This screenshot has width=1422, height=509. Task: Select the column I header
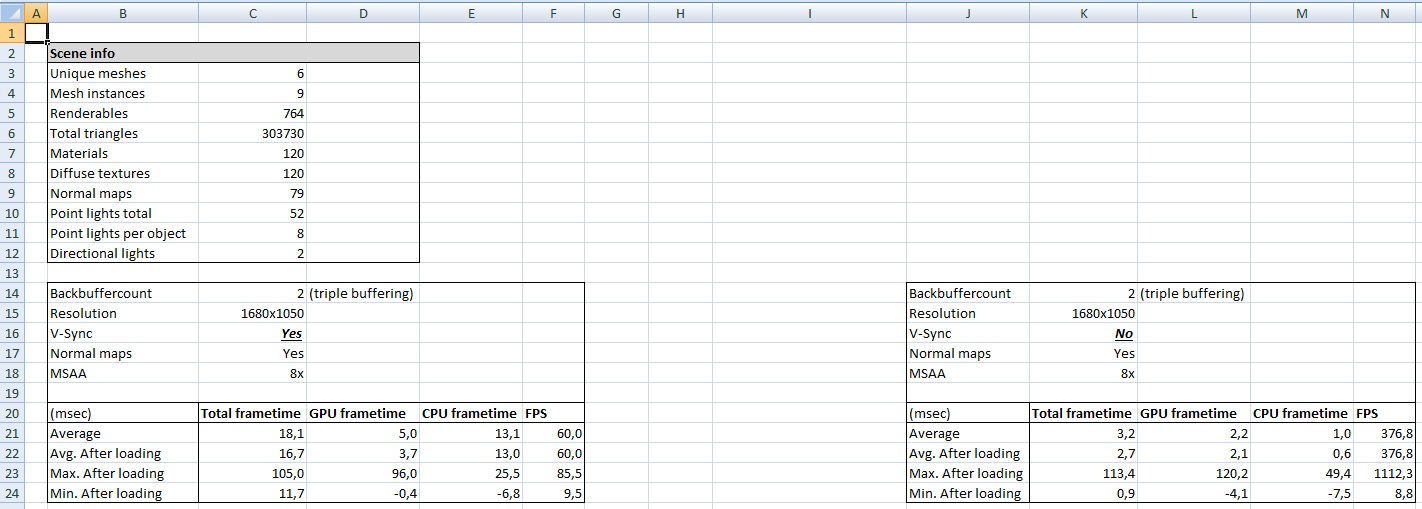pyautogui.click(x=809, y=13)
